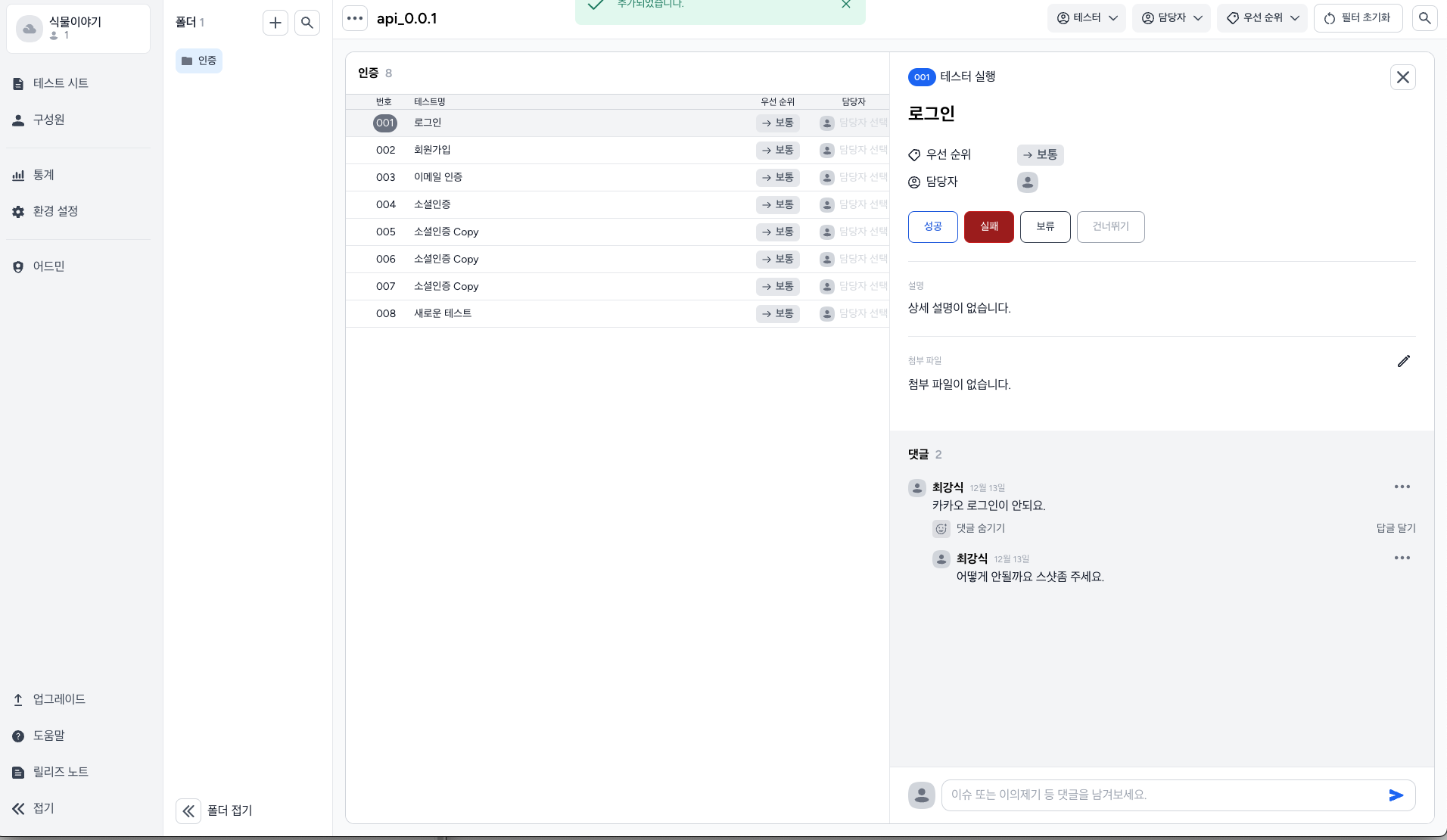
Task: Open the 우선 순위 filter dropdown
Action: tap(1262, 17)
